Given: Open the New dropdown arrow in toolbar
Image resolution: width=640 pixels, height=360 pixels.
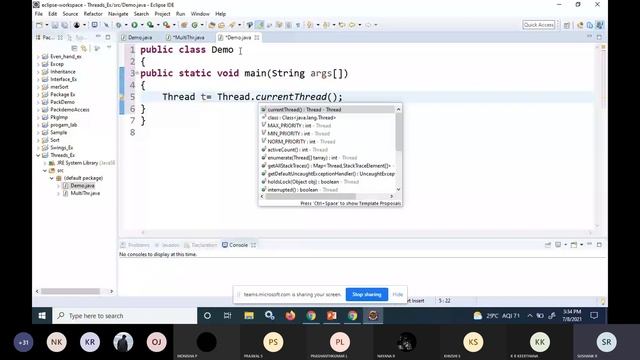Looking at the screenshot, I should pyautogui.click(x=47, y=25).
